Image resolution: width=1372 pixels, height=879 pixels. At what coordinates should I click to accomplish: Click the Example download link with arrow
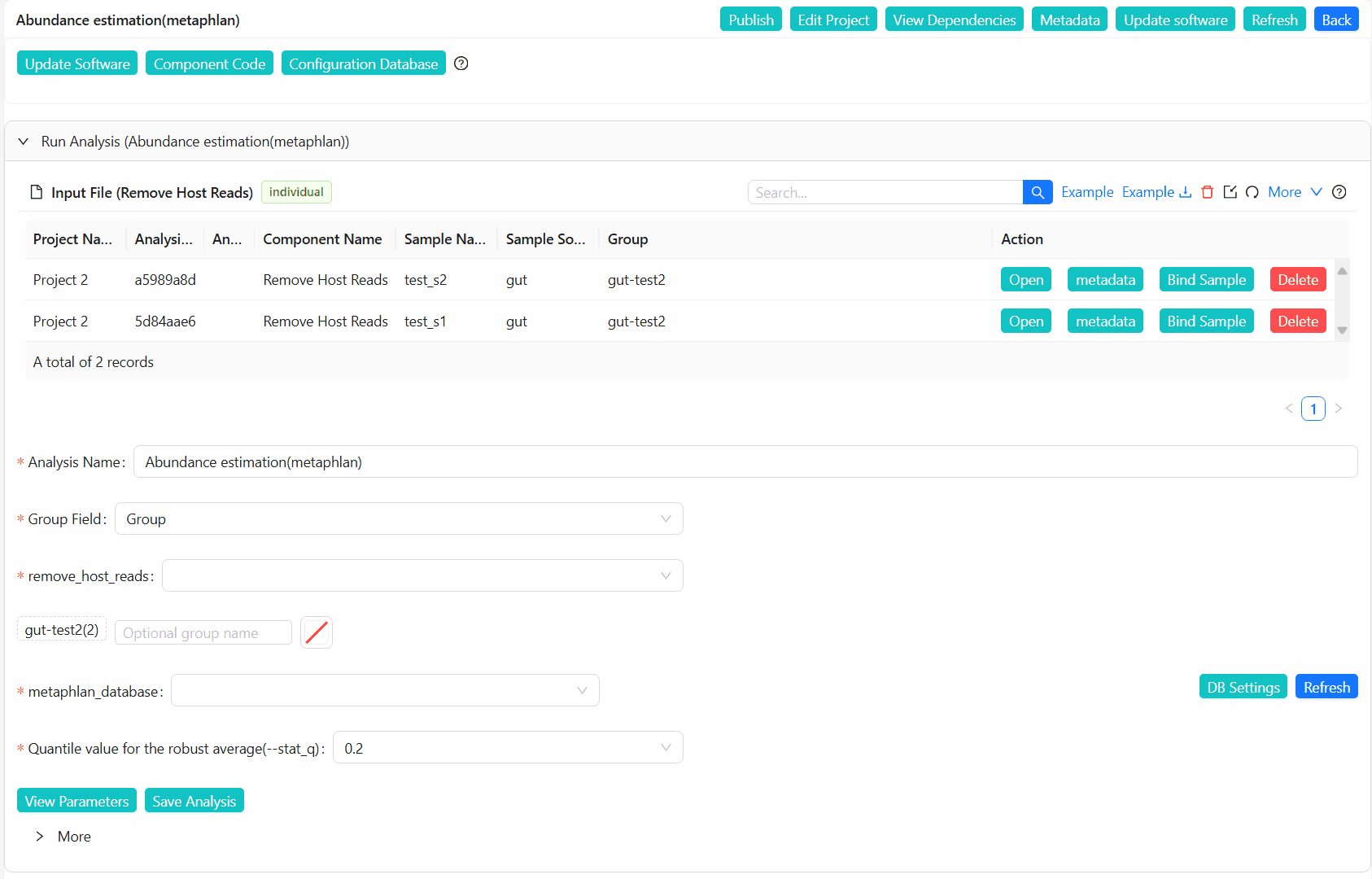point(1156,193)
